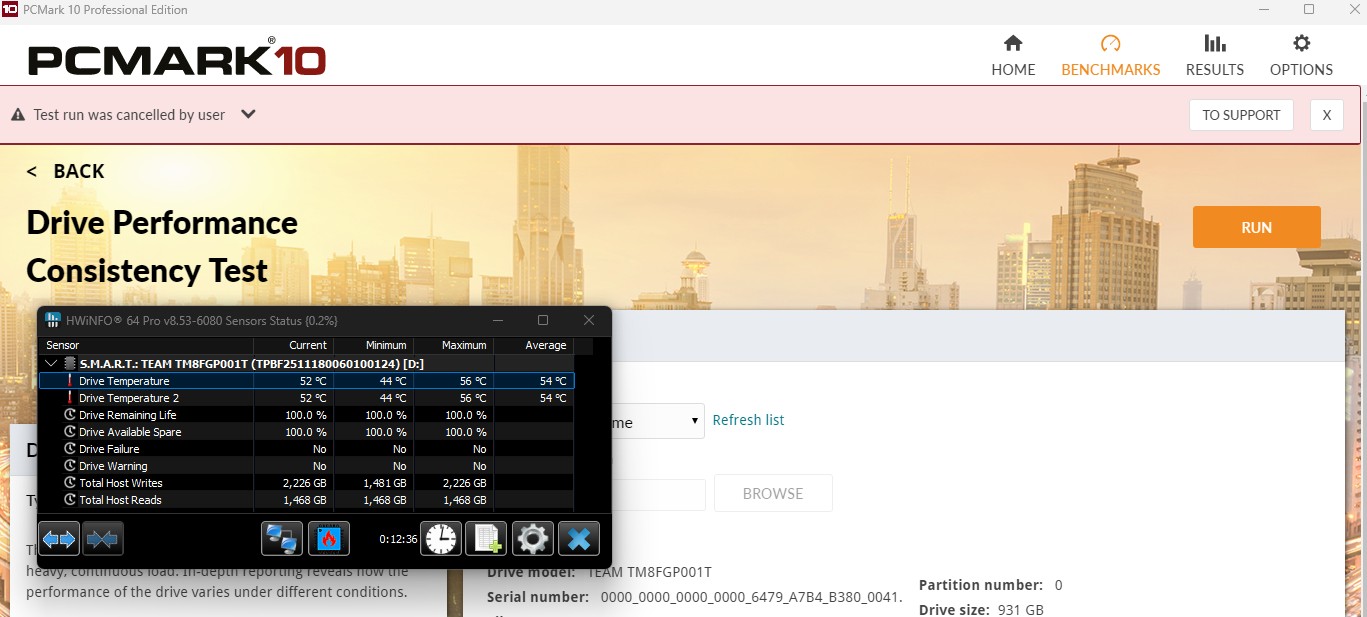The width and height of the screenshot is (1367, 617).
Task: Select the Drive Temperature sensor row
Action: [306, 381]
